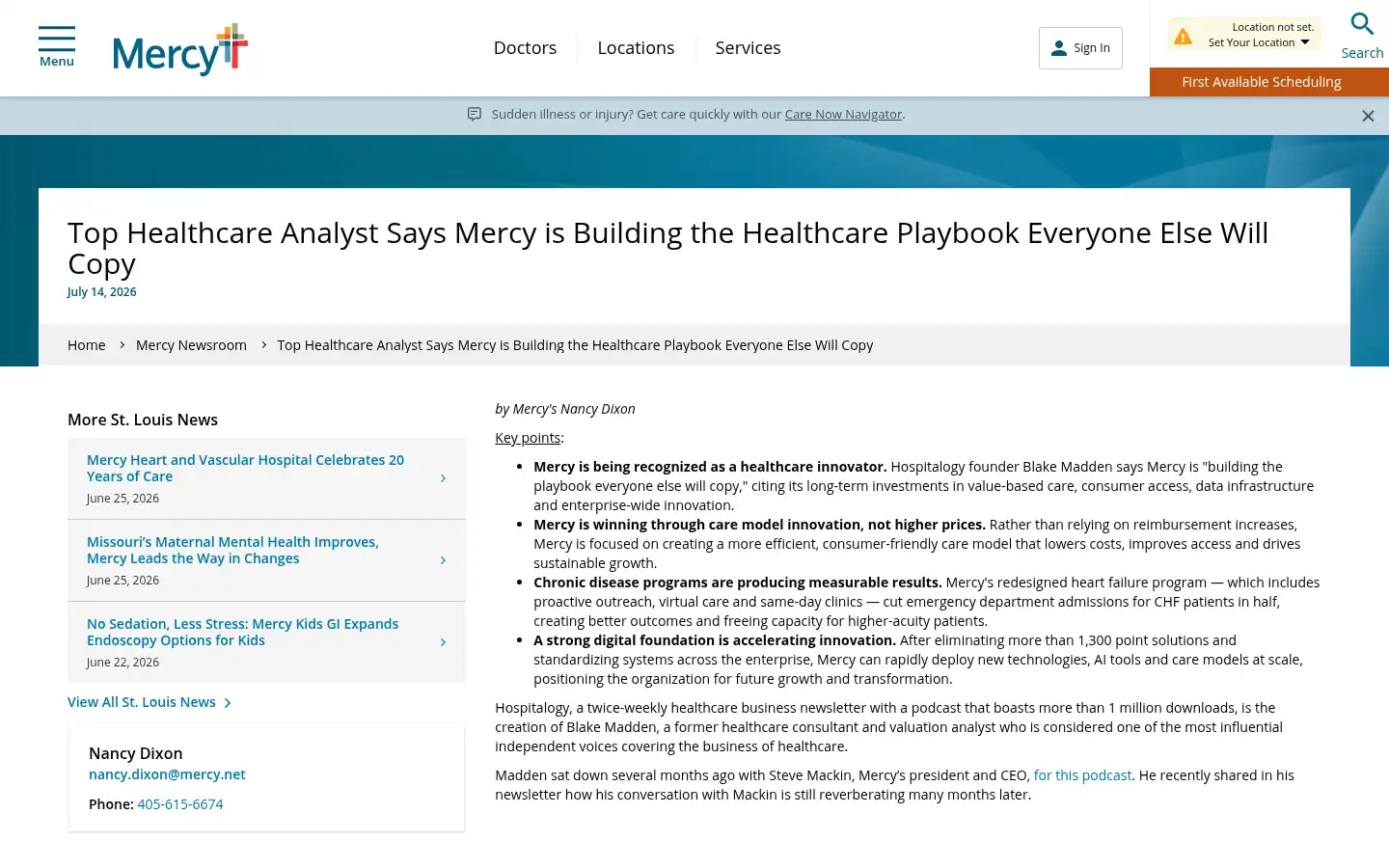This screenshot has width=1389, height=868.
Task: Click the current article breadcrumb text
Action: point(575,345)
